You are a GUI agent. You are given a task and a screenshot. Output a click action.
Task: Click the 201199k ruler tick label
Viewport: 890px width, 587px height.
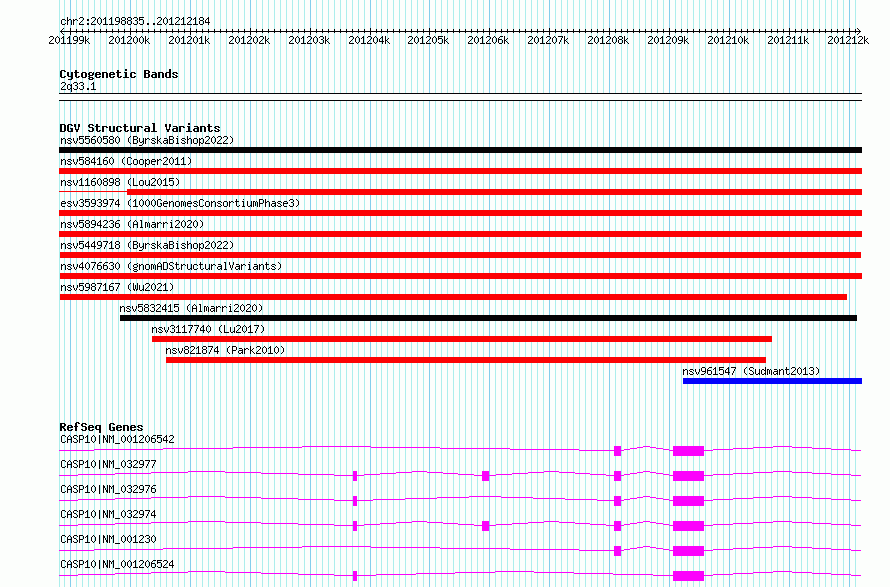(x=69, y=40)
